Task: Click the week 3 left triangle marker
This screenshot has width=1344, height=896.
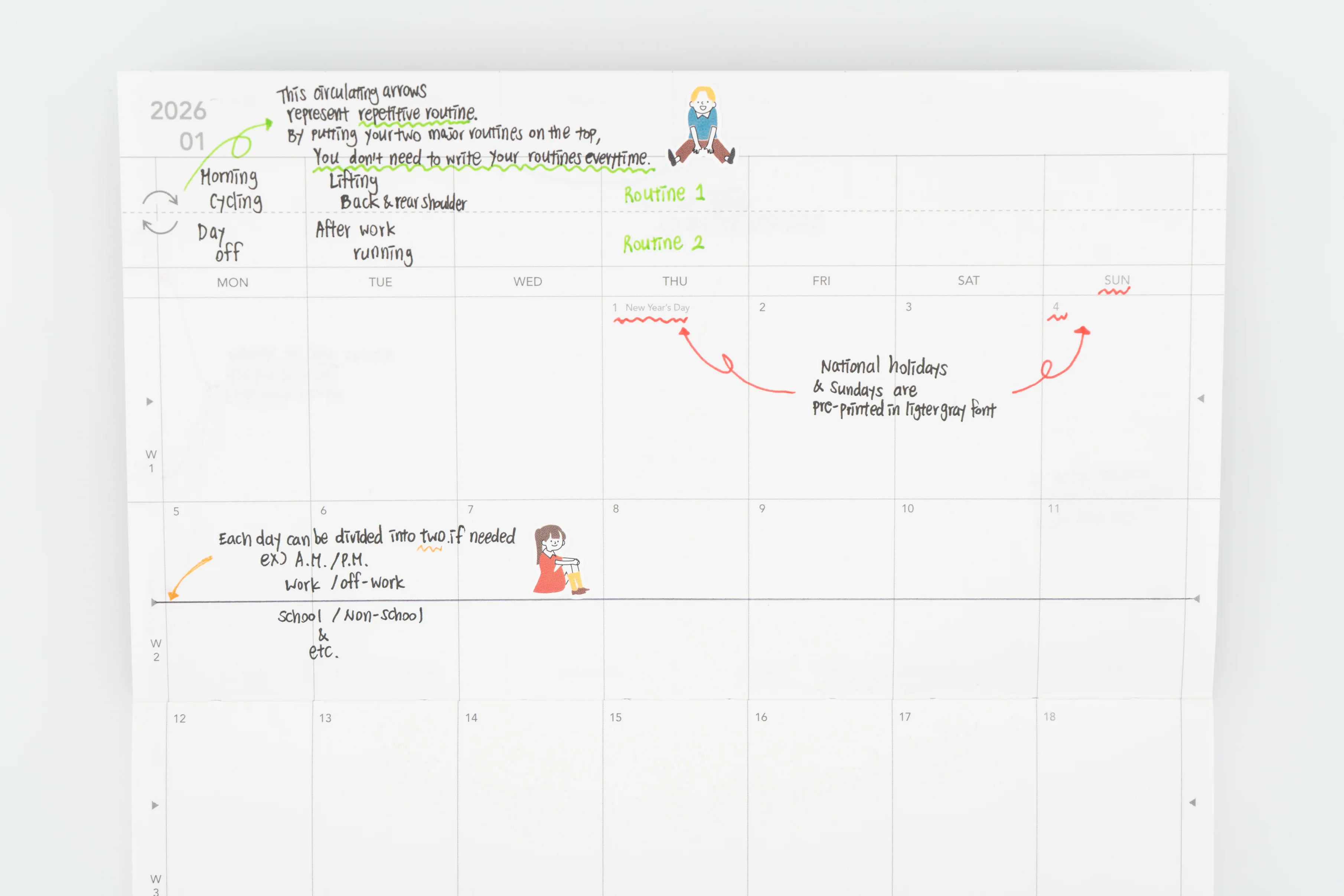Action: tap(155, 806)
